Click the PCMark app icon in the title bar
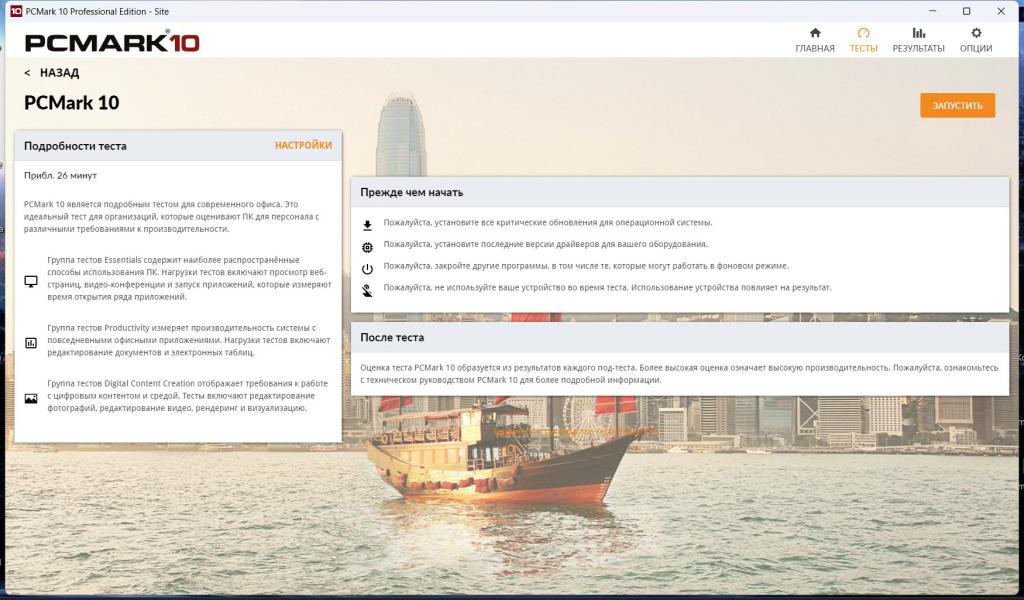The image size is (1024, 600). [15, 11]
